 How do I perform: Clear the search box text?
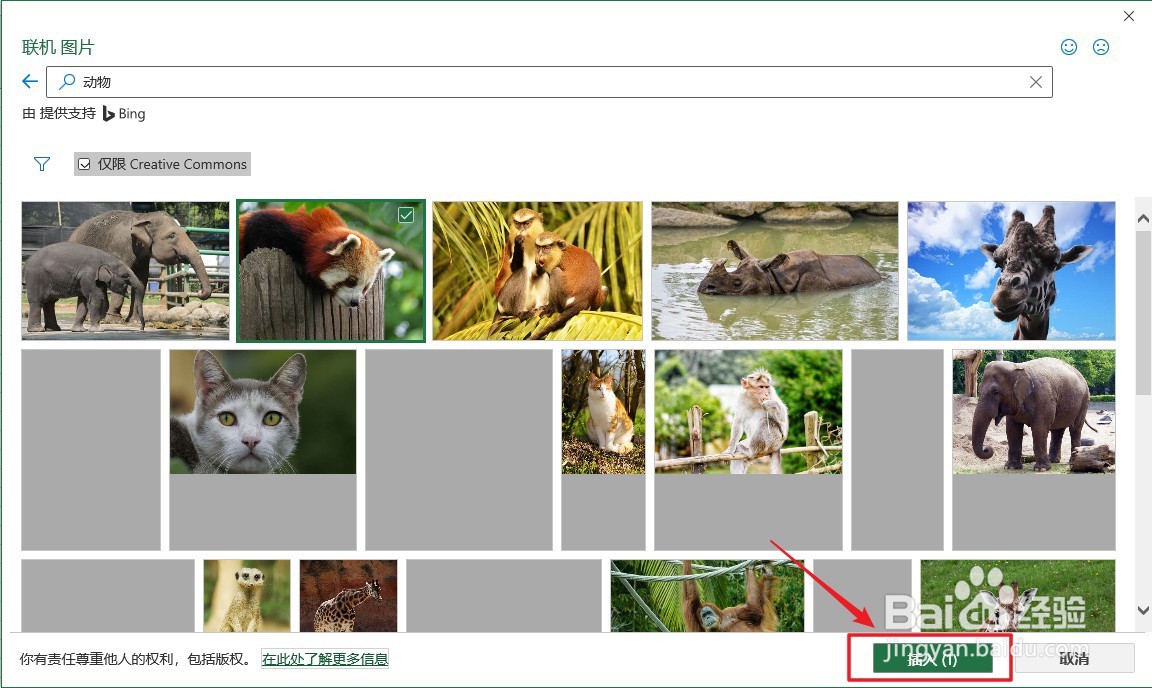[1036, 82]
